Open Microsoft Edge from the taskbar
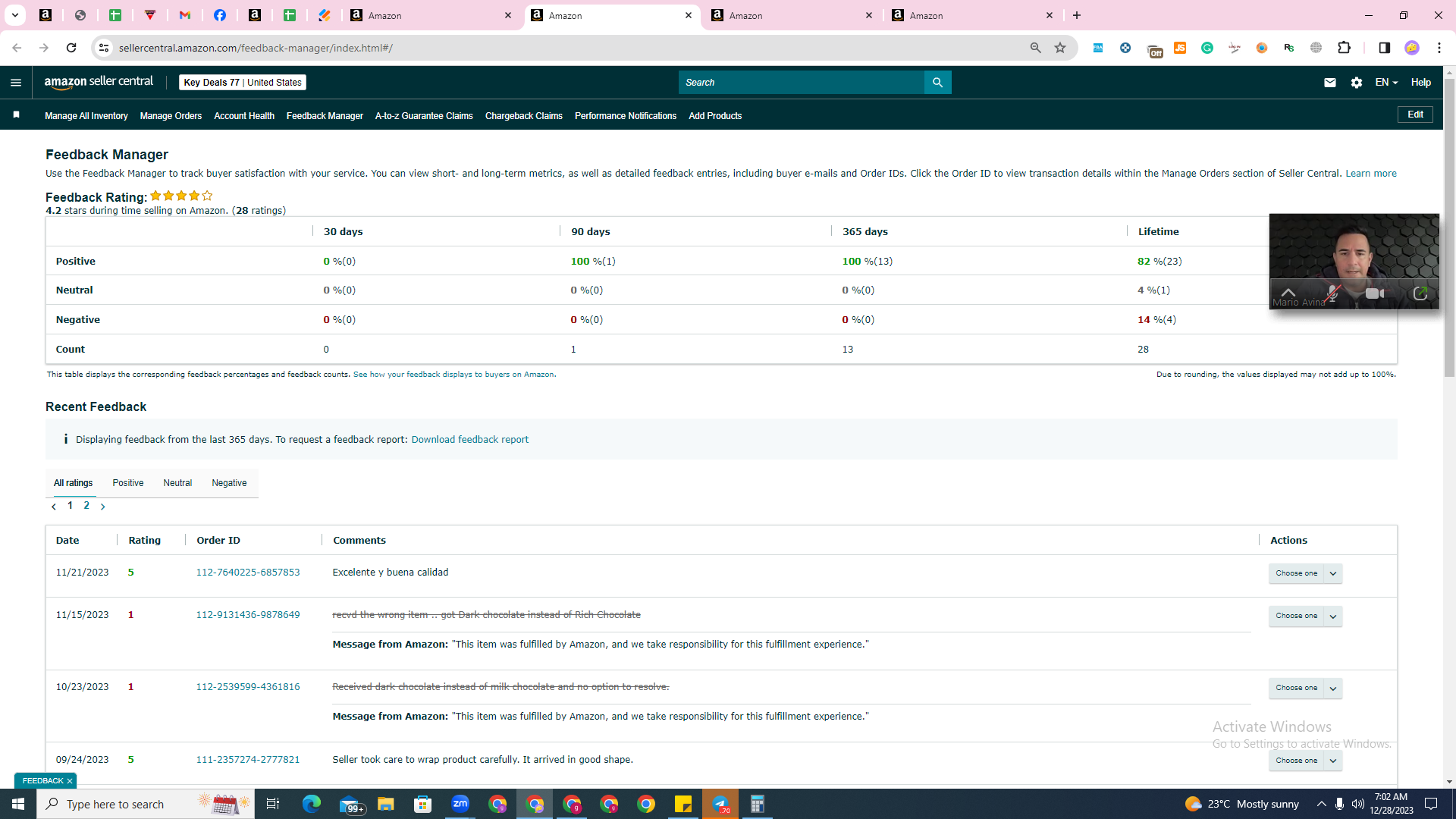This screenshot has width=1456, height=819. click(x=312, y=804)
